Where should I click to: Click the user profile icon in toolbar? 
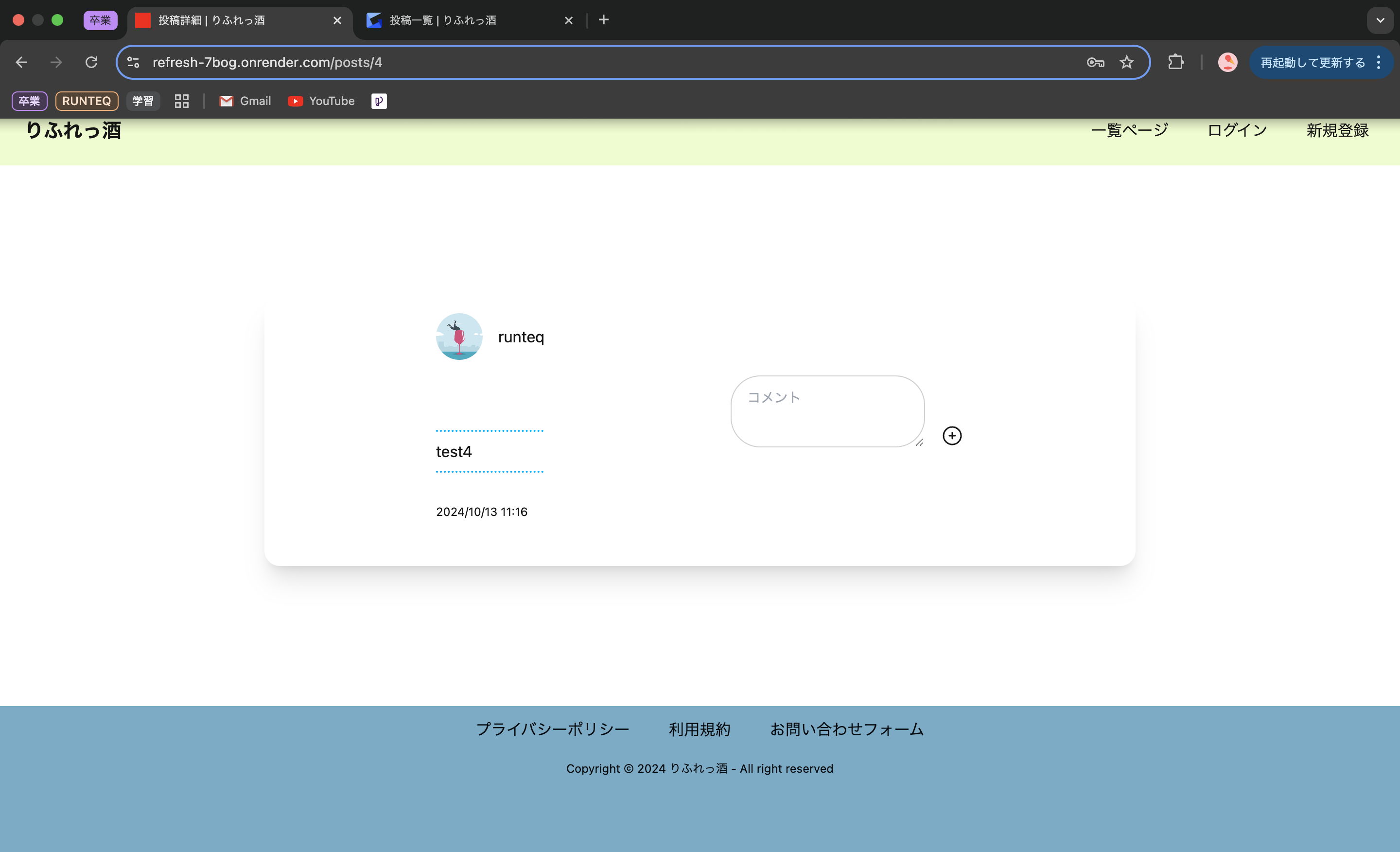pyautogui.click(x=1227, y=62)
